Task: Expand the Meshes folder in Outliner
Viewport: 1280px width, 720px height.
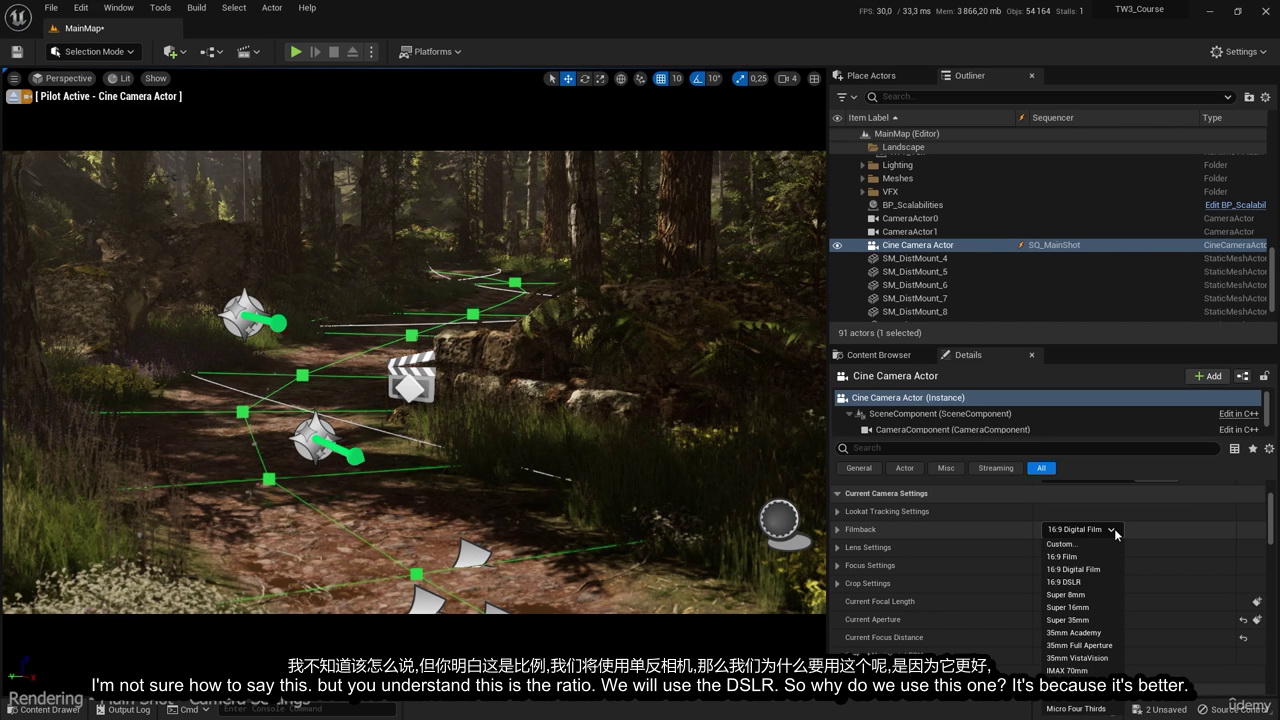Action: pyautogui.click(x=863, y=178)
